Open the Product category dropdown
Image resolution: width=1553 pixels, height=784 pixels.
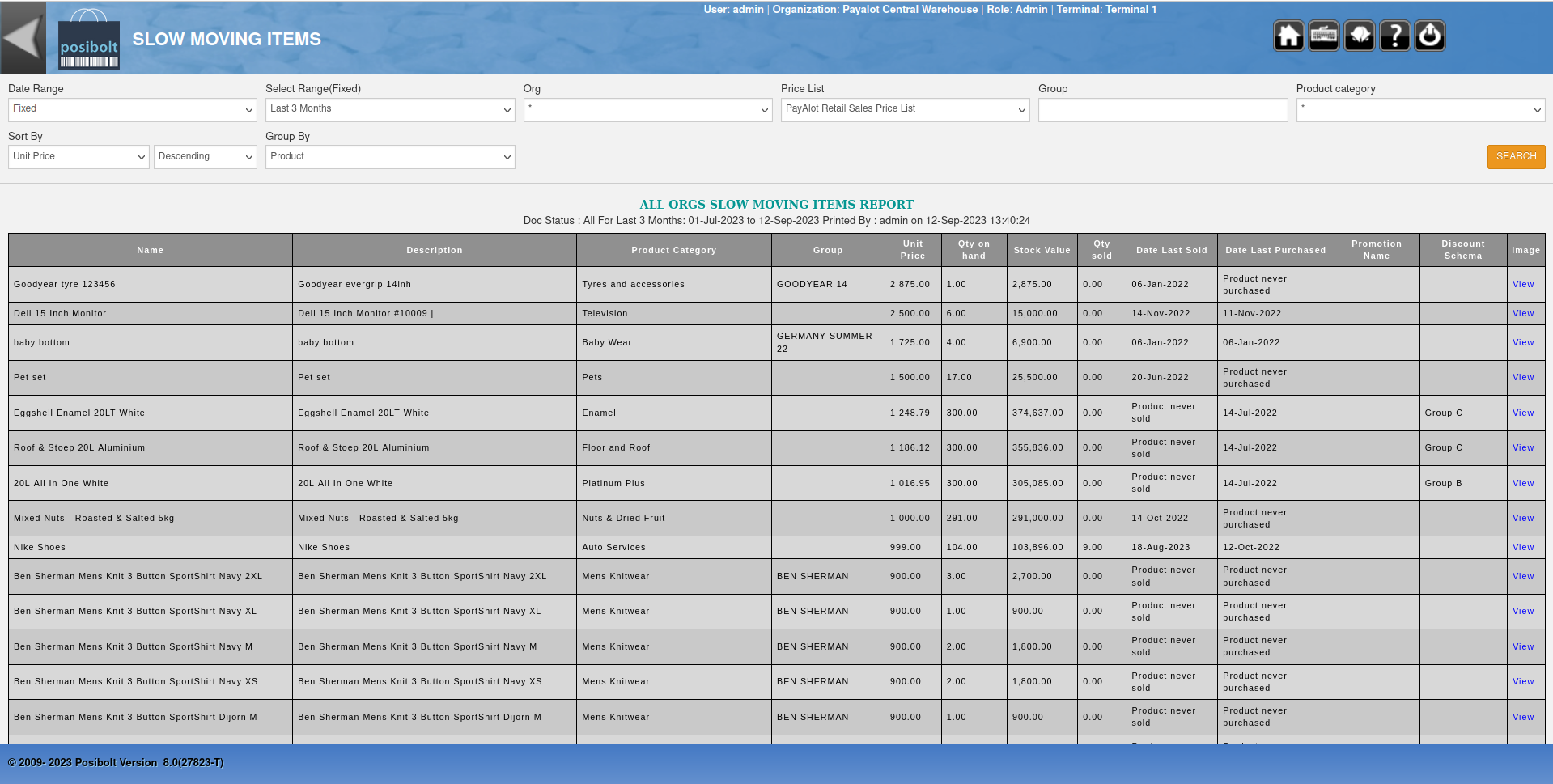(x=1421, y=110)
